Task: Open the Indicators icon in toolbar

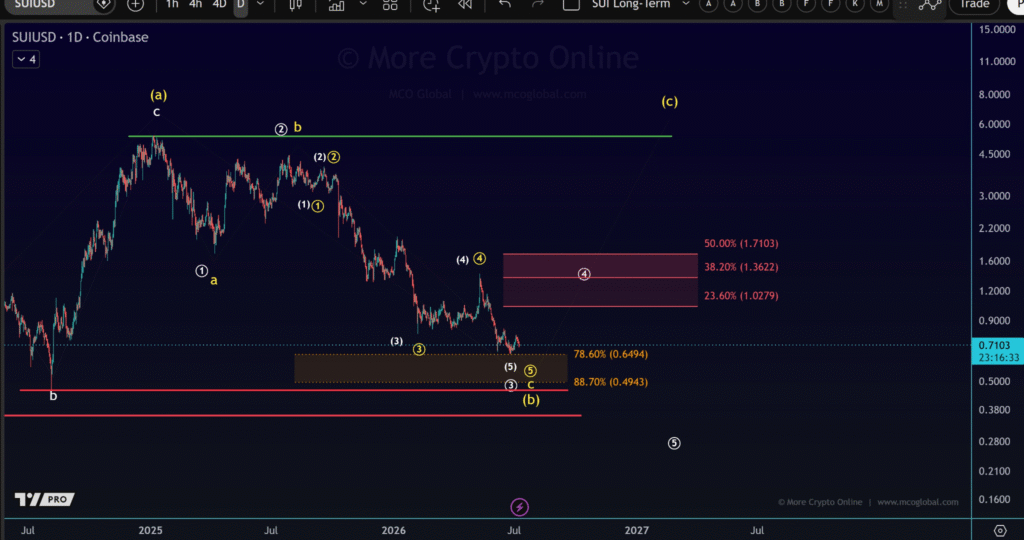Action: coord(336,5)
